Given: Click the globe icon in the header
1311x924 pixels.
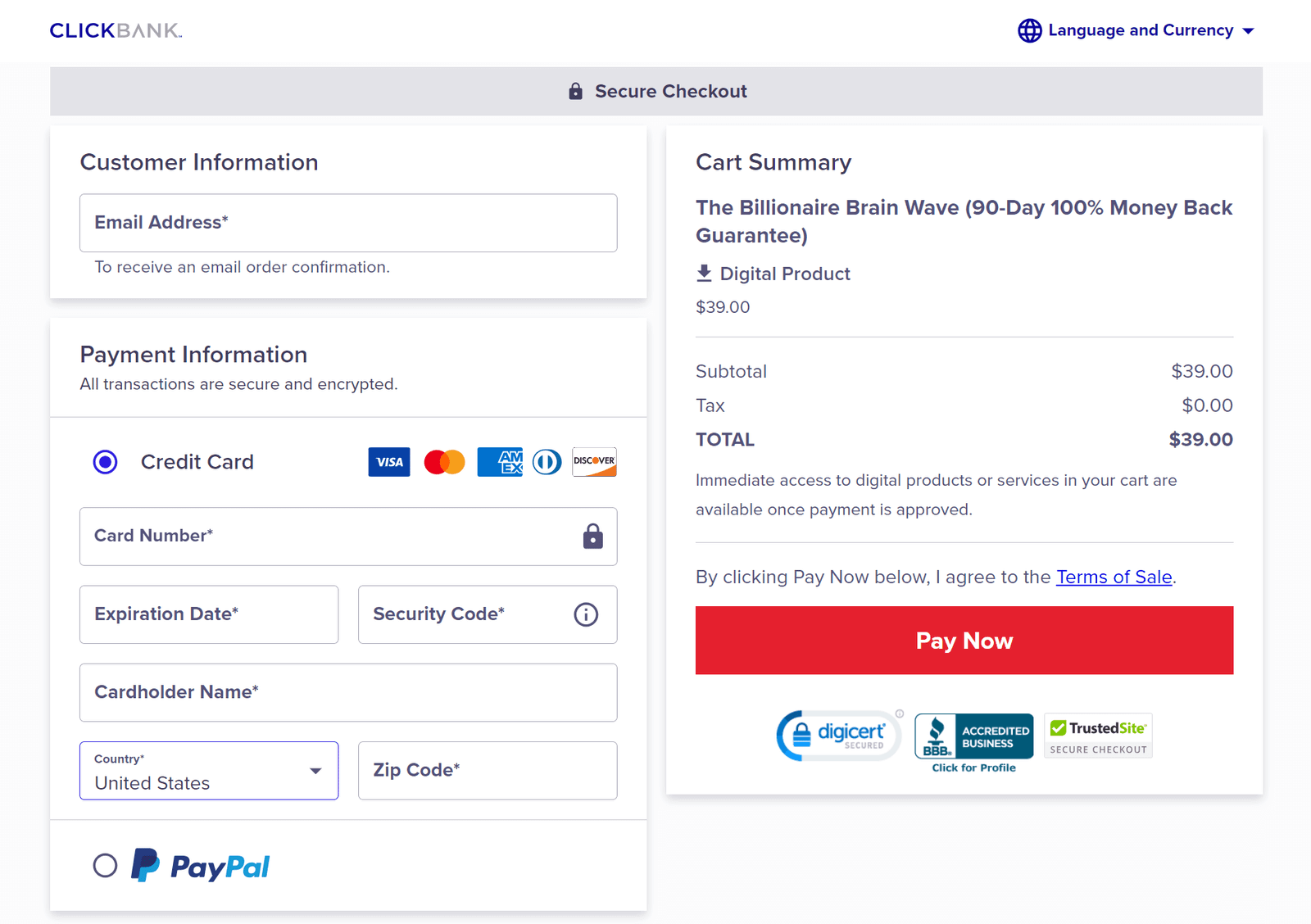Looking at the screenshot, I should pyautogui.click(x=1029, y=30).
